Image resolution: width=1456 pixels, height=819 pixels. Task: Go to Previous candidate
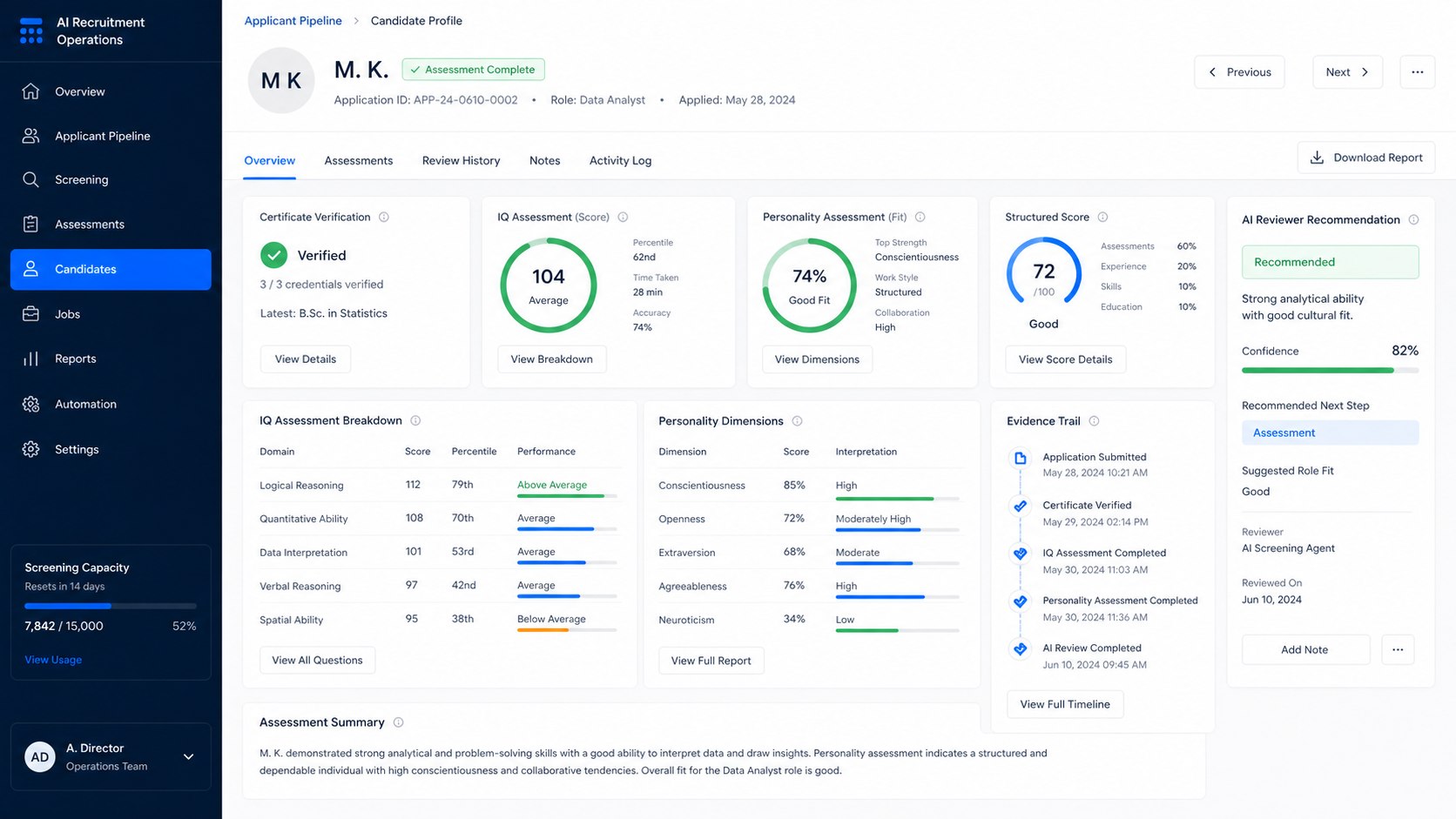pyautogui.click(x=1240, y=72)
